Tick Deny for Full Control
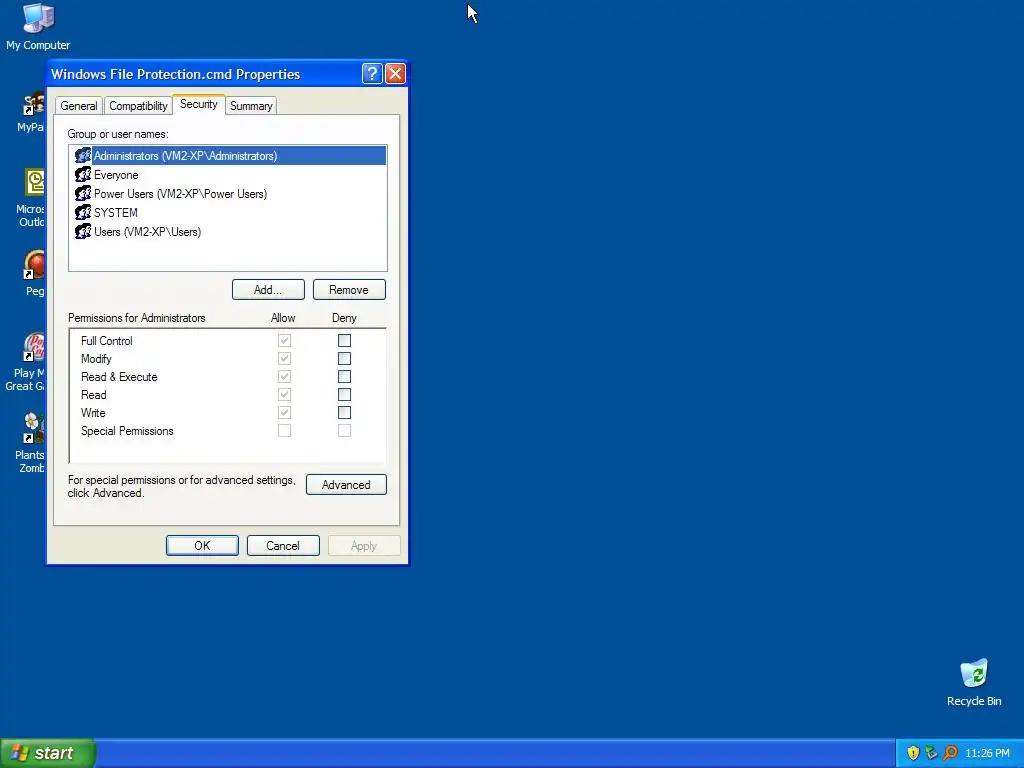The height and width of the screenshot is (768, 1024). tap(344, 340)
